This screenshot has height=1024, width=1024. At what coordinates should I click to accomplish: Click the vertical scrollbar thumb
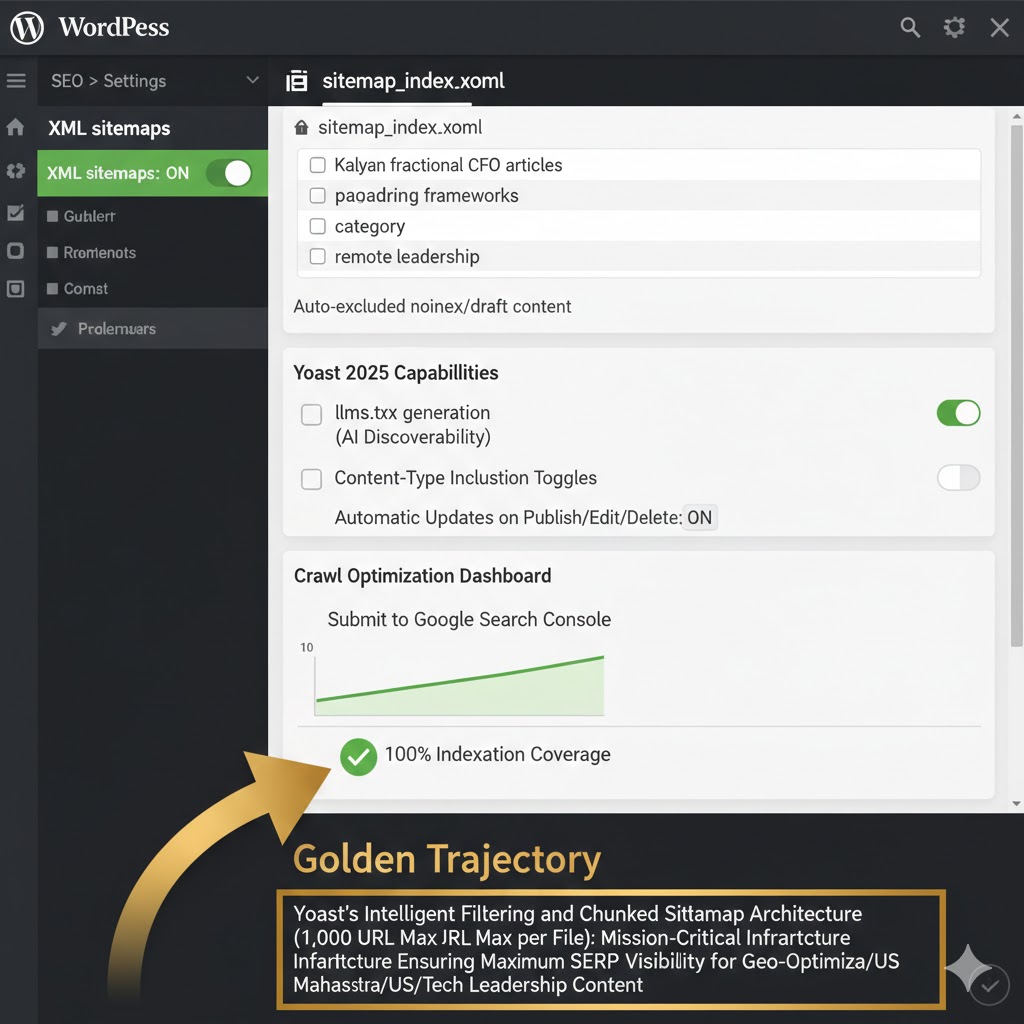tap(1016, 385)
